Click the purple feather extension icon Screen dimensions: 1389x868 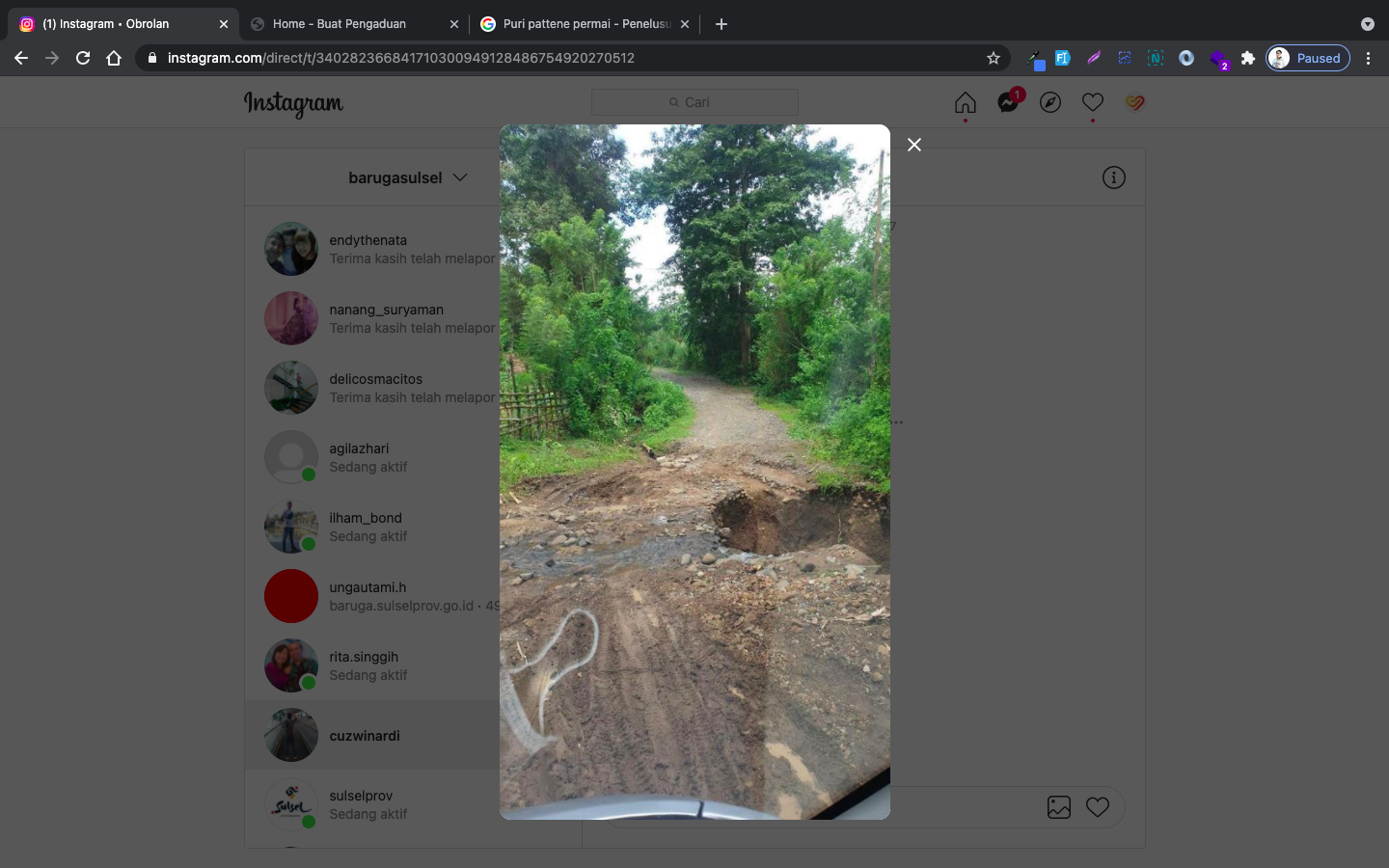(1094, 58)
